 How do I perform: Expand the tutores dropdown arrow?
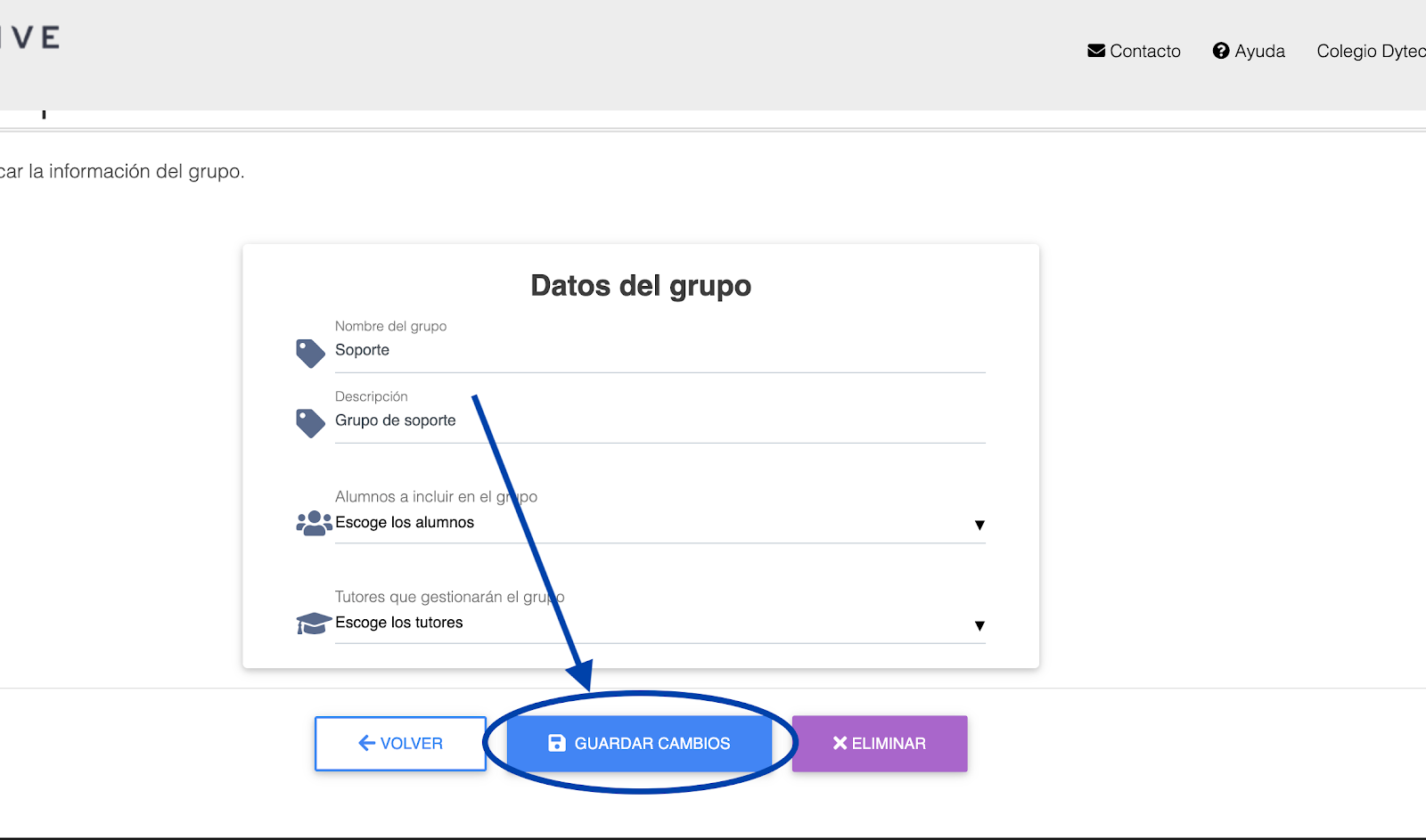(979, 625)
